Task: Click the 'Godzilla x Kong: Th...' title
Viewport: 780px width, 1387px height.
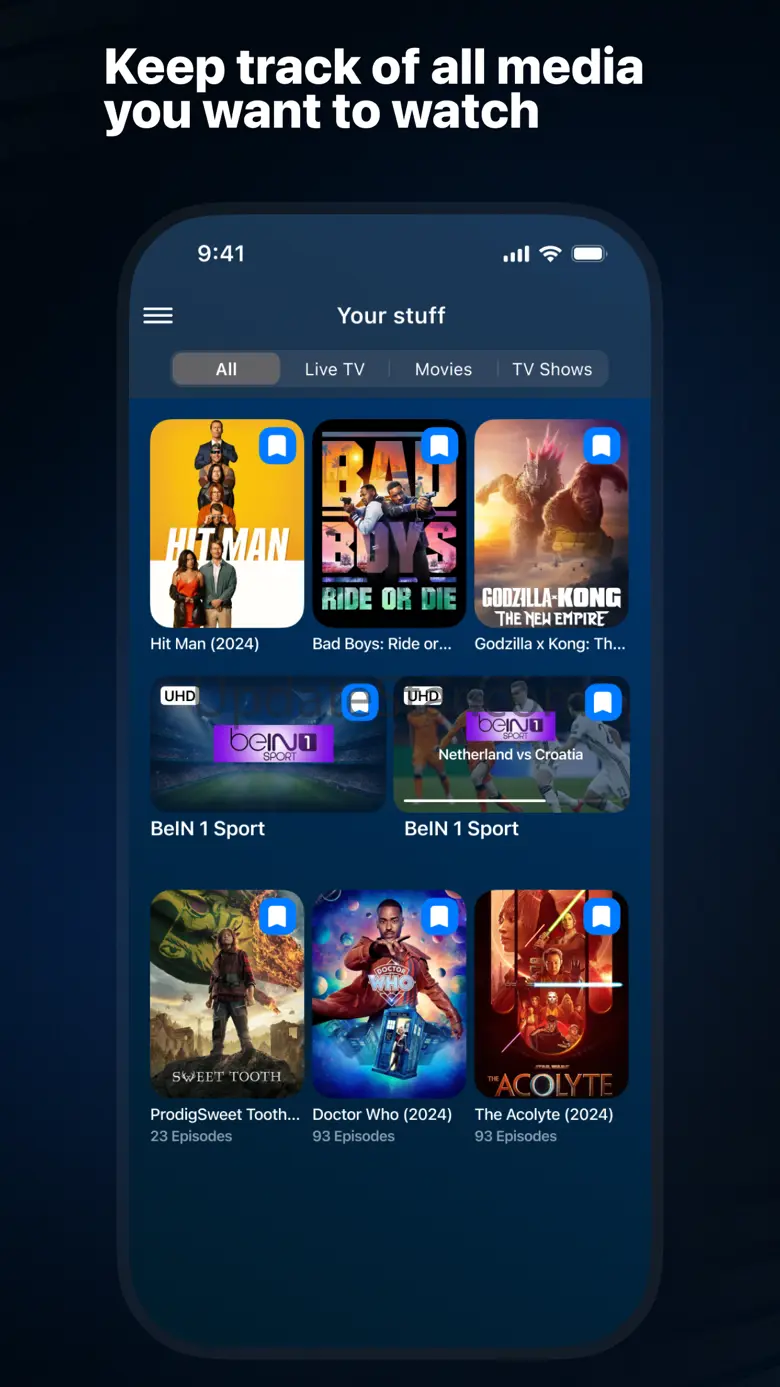Action: click(x=550, y=644)
